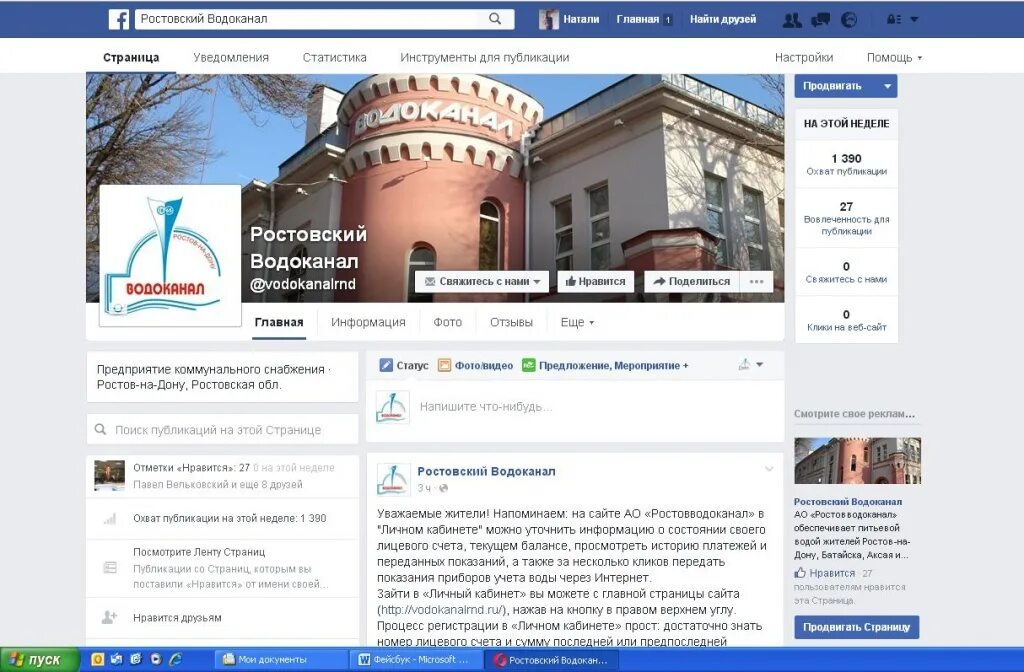Click the Фото/видео icon in composer

pyautogui.click(x=444, y=365)
